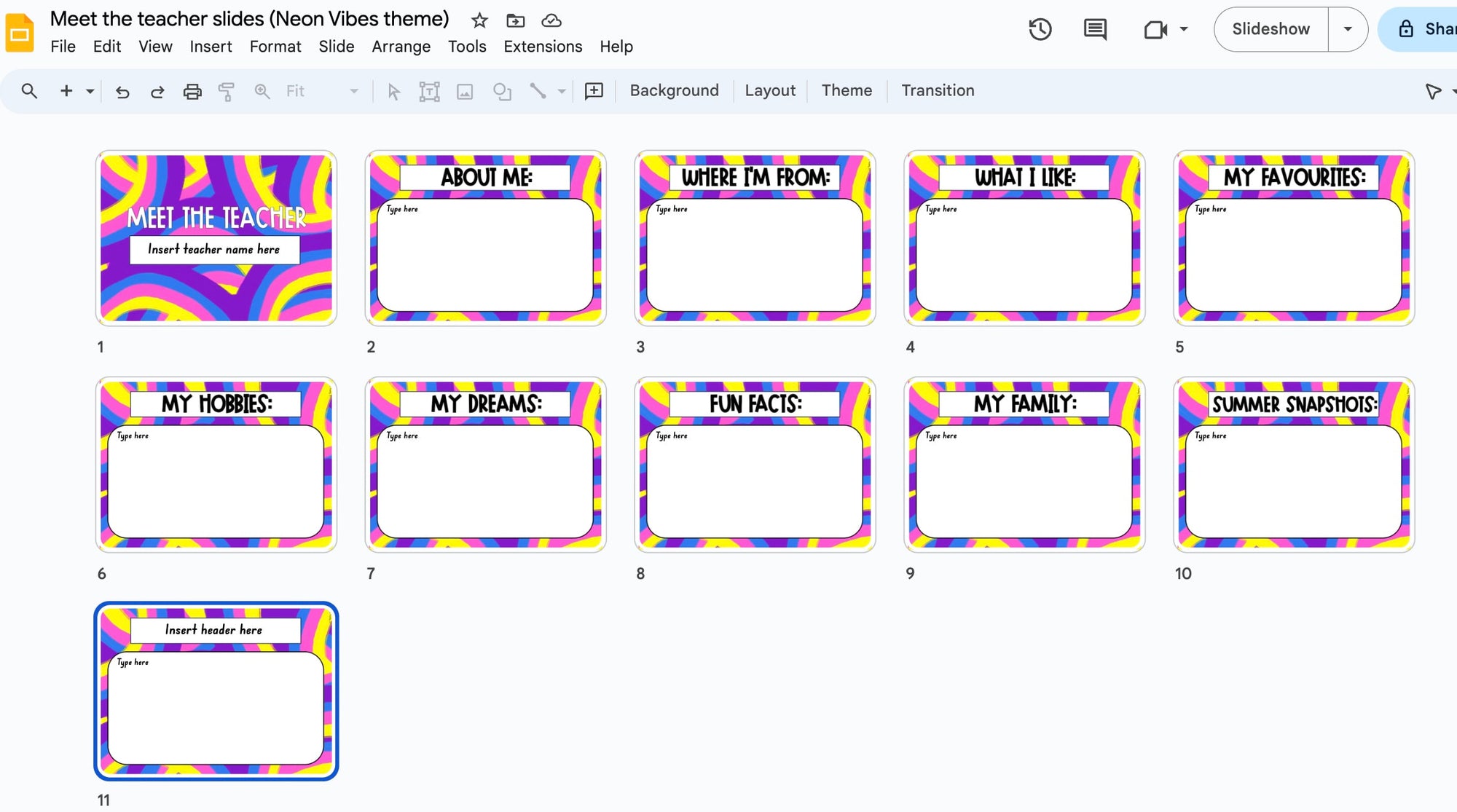Click the comments icon in toolbar
Viewport: 1457px width, 812px height.
(1096, 29)
